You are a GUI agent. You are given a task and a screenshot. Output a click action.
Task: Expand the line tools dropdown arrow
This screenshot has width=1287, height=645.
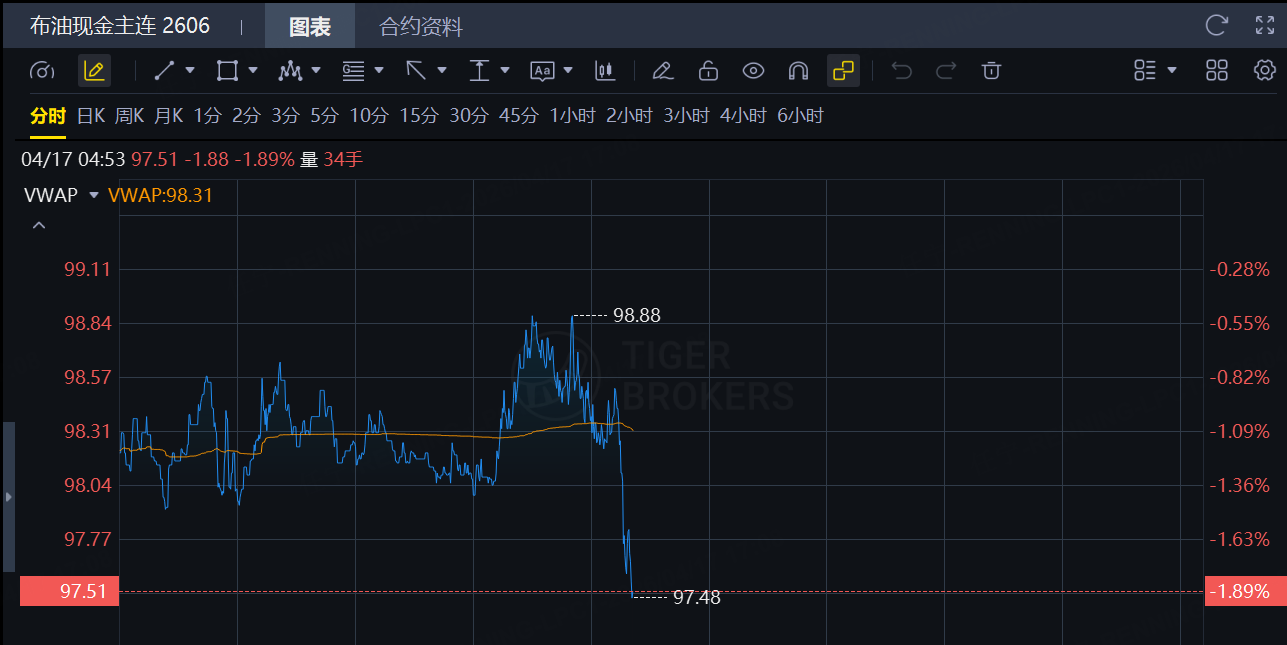tap(190, 71)
